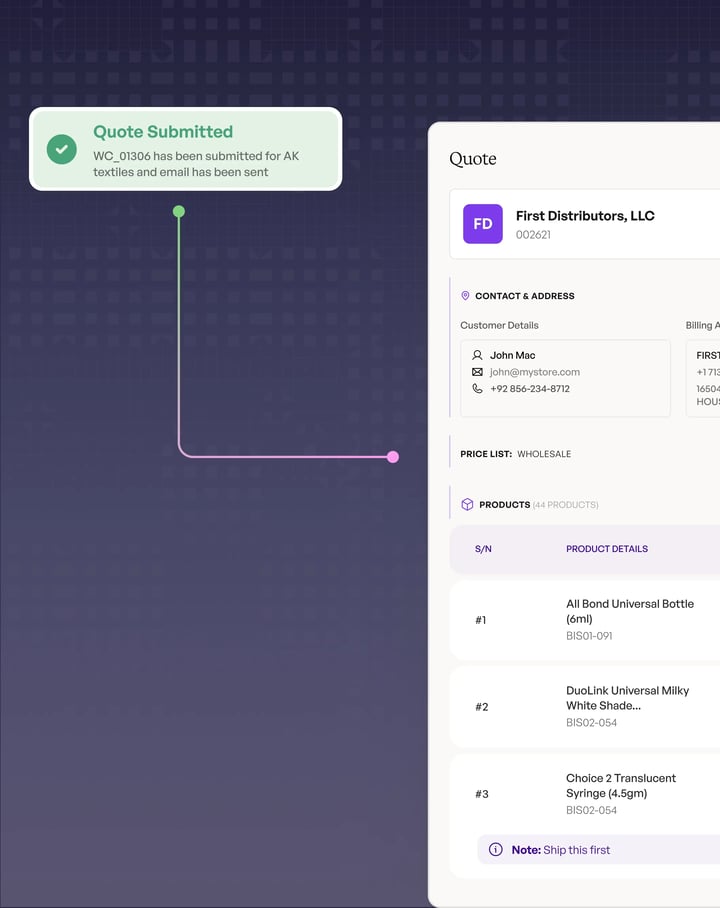Click the info icon in Ship this first note
Screen dimensions: 720x908
pos(496,850)
